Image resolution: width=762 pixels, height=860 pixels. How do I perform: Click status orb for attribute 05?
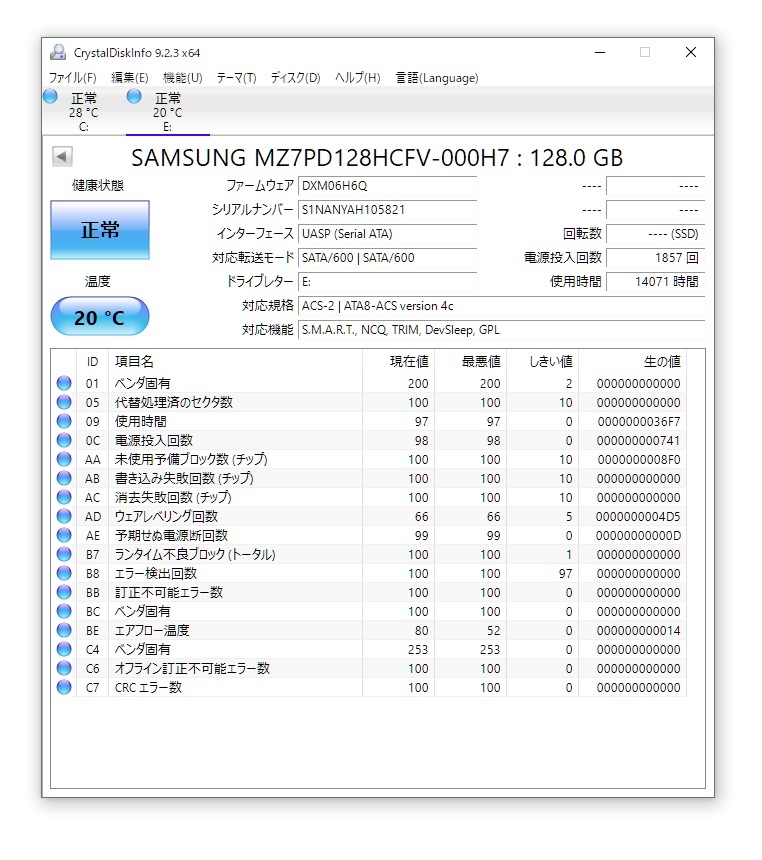pos(64,402)
